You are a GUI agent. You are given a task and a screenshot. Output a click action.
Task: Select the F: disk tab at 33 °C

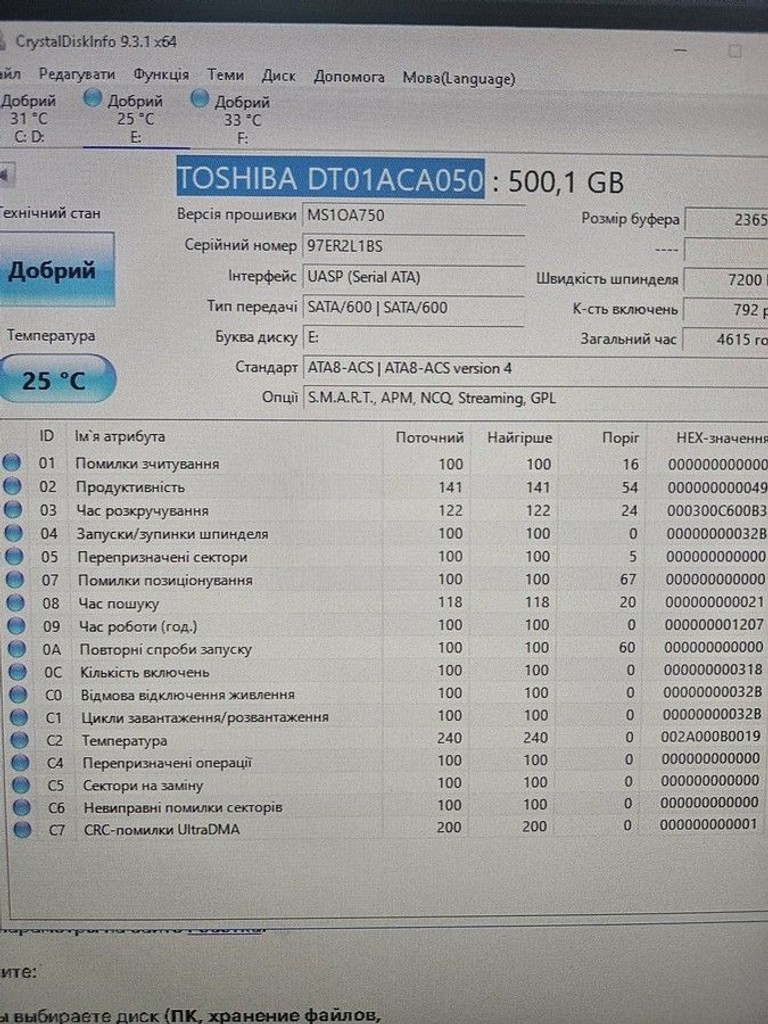click(x=242, y=120)
